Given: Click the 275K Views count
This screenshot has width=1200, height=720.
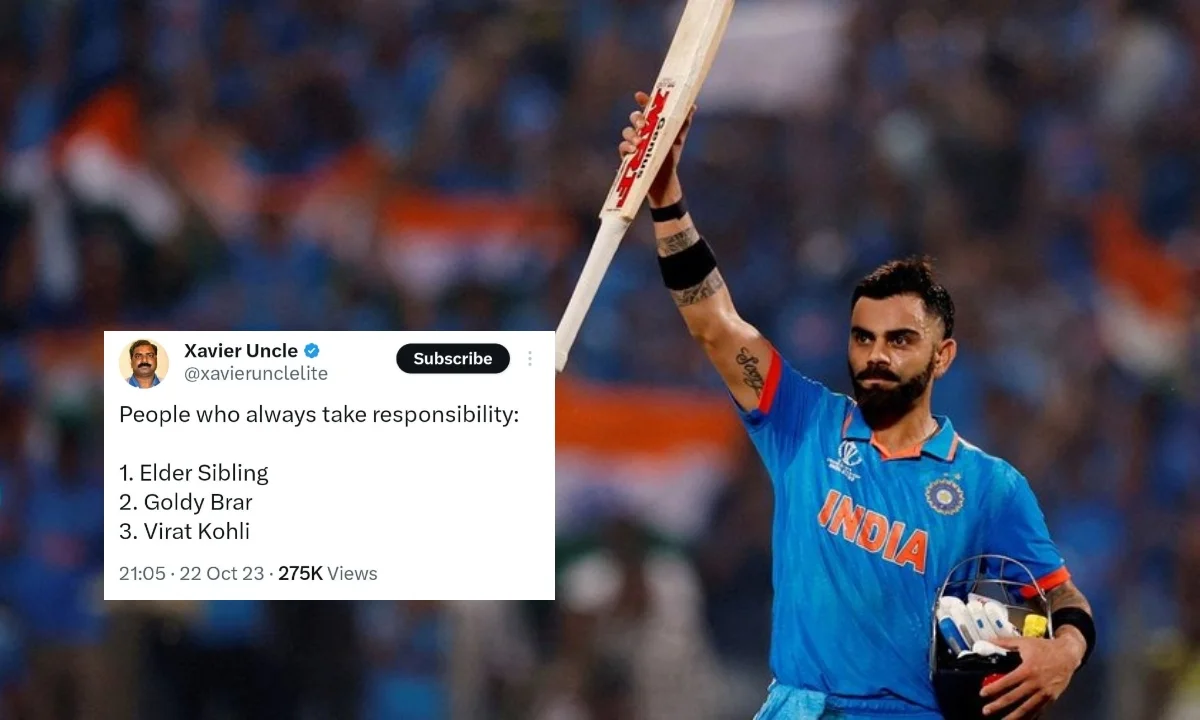Looking at the screenshot, I should 328,574.
